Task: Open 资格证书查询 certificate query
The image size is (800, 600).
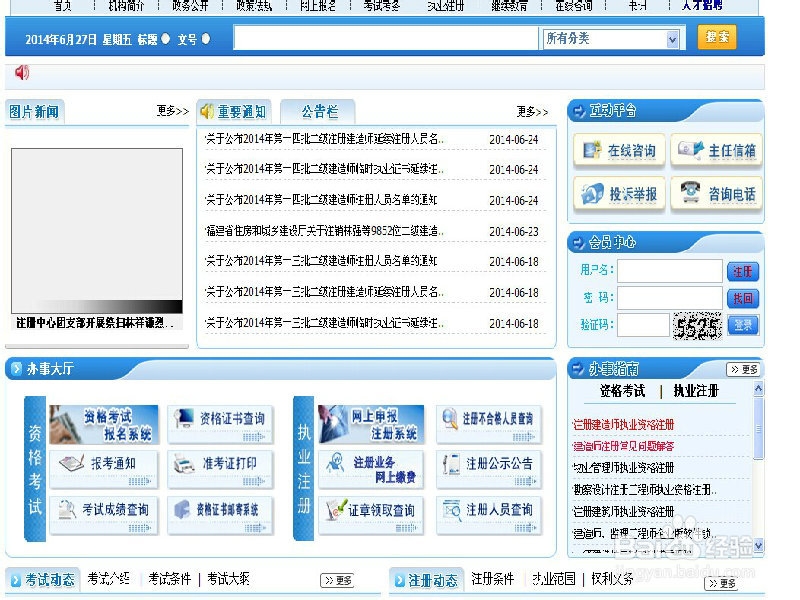Action: tap(220, 424)
